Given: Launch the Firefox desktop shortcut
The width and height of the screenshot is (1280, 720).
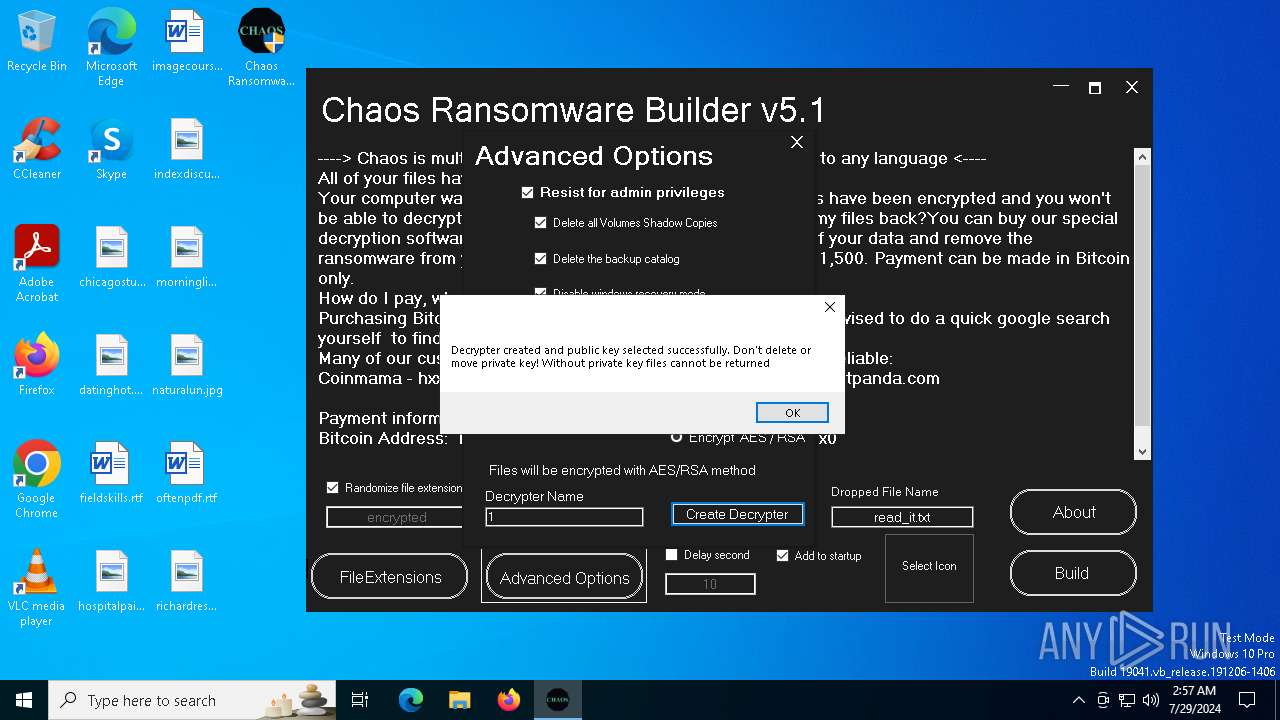Looking at the screenshot, I should tap(37, 365).
